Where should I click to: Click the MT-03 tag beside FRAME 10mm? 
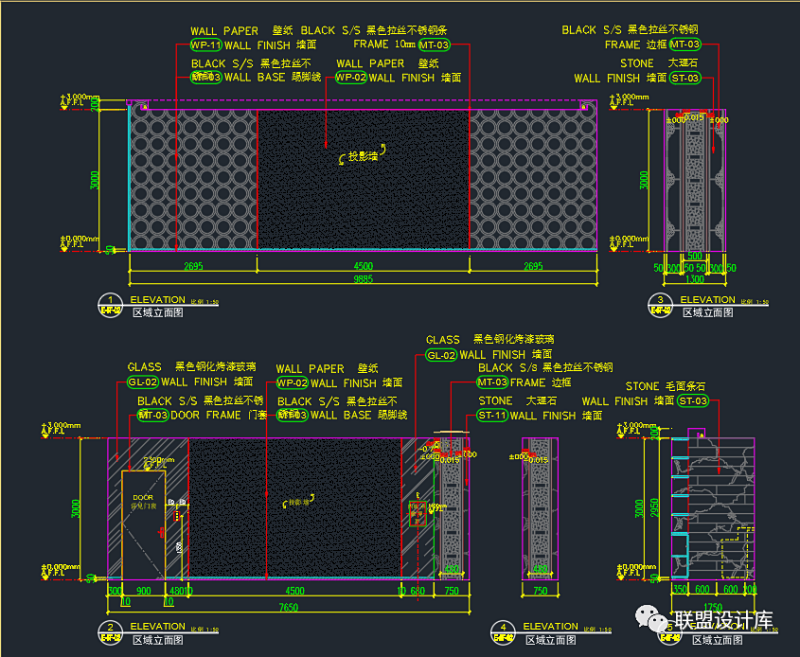[x=434, y=45]
